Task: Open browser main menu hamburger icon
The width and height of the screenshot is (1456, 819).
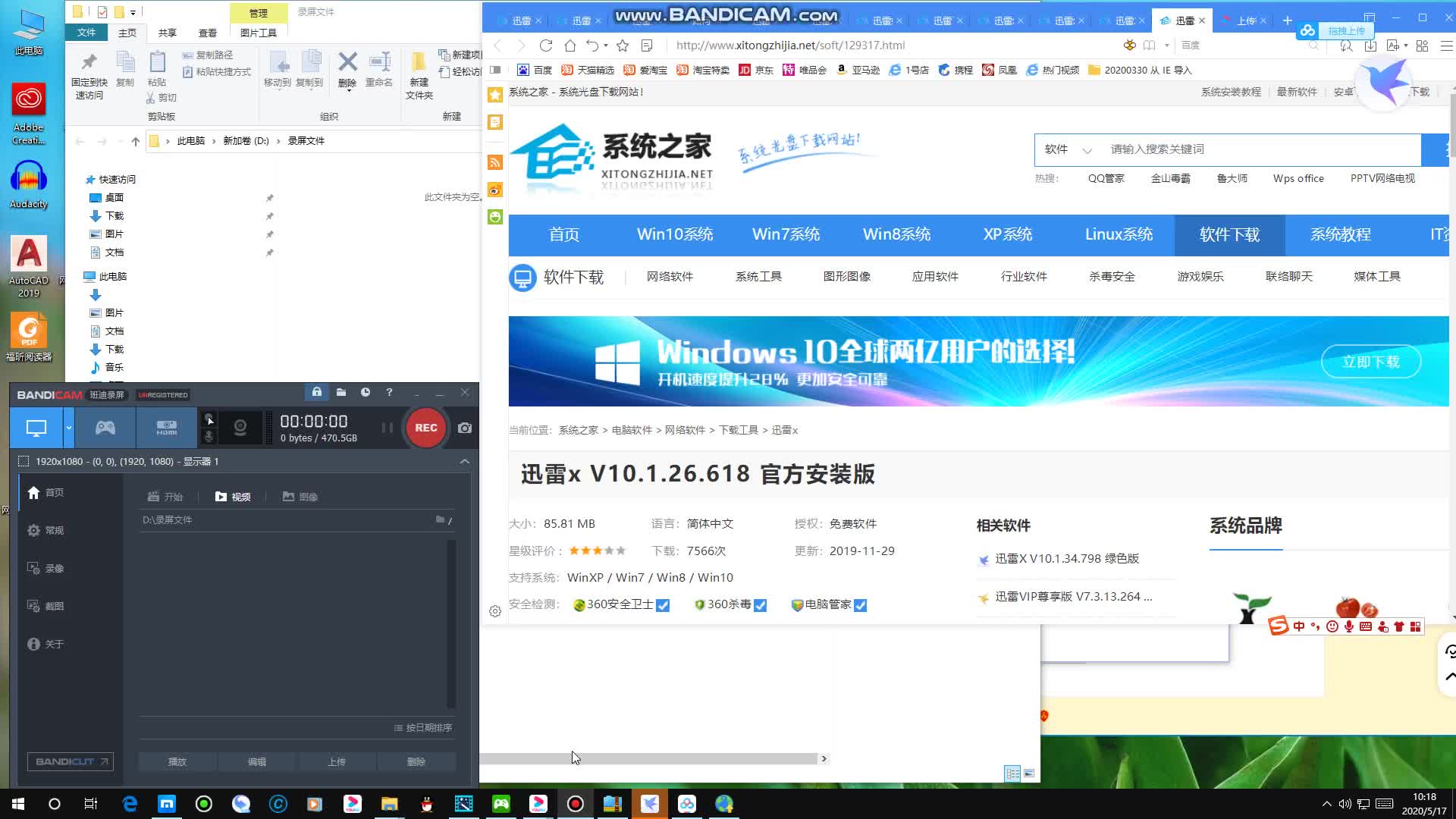Action: pyautogui.click(x=1446, y=45)
